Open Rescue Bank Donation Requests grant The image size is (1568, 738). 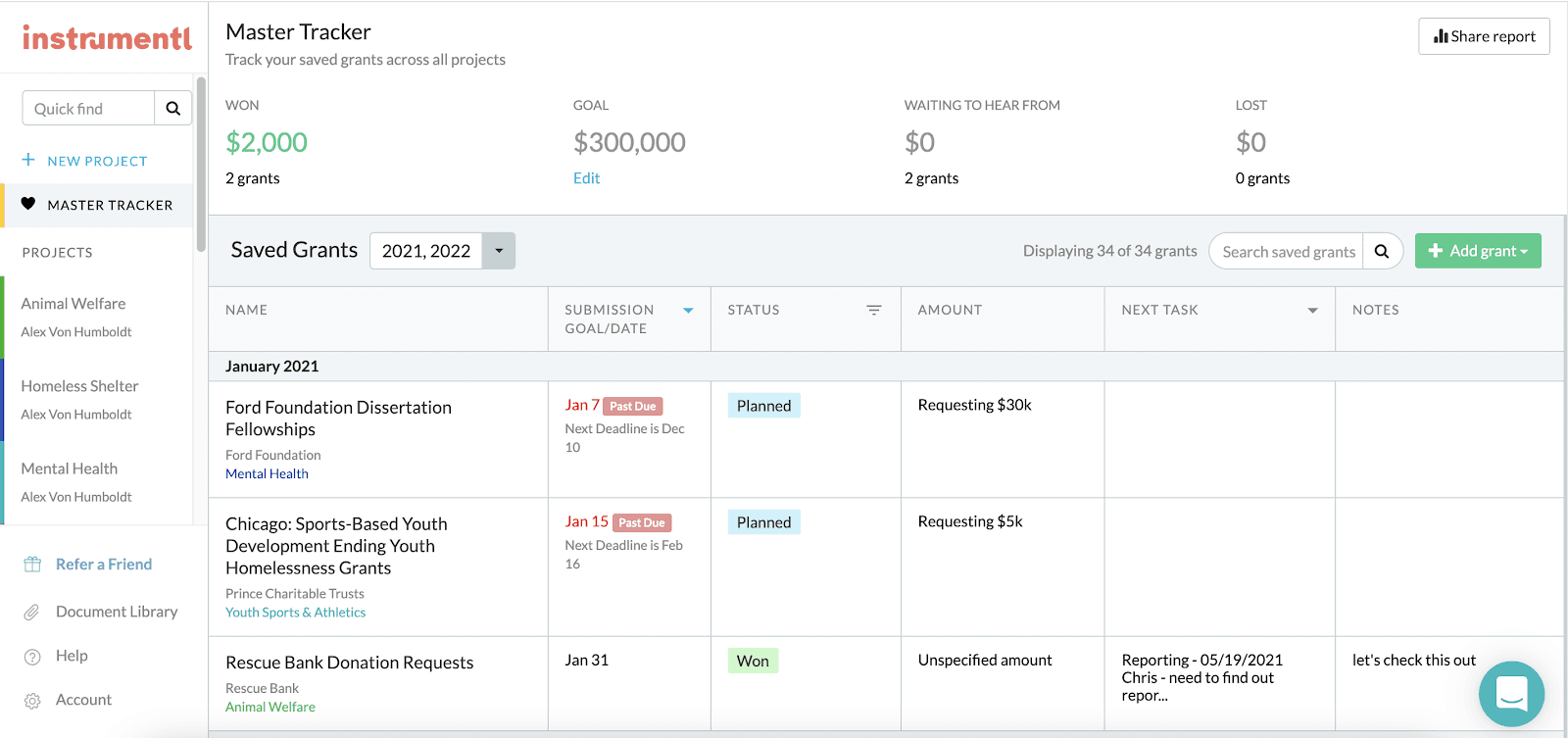[349, 663]
